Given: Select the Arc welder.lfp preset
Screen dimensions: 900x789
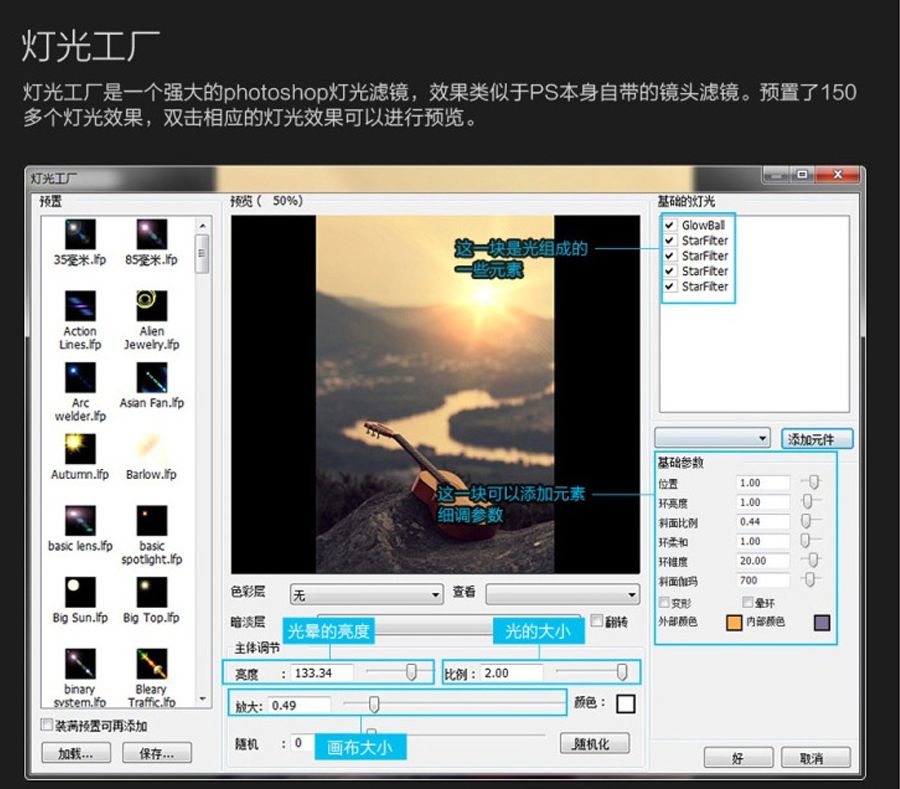Looking at the screenshot, I should 80,377.
